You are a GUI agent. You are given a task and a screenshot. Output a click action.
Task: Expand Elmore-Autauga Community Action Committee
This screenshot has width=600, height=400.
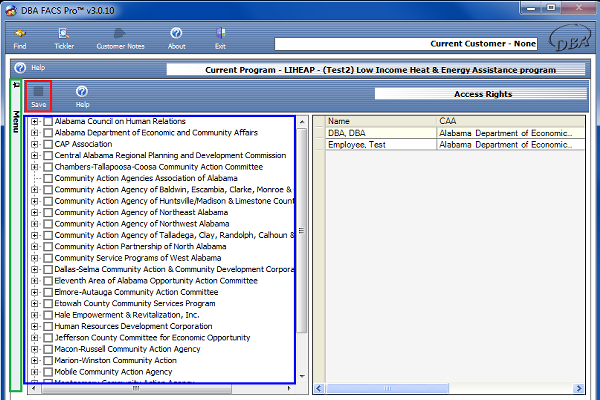pos(35,292)
